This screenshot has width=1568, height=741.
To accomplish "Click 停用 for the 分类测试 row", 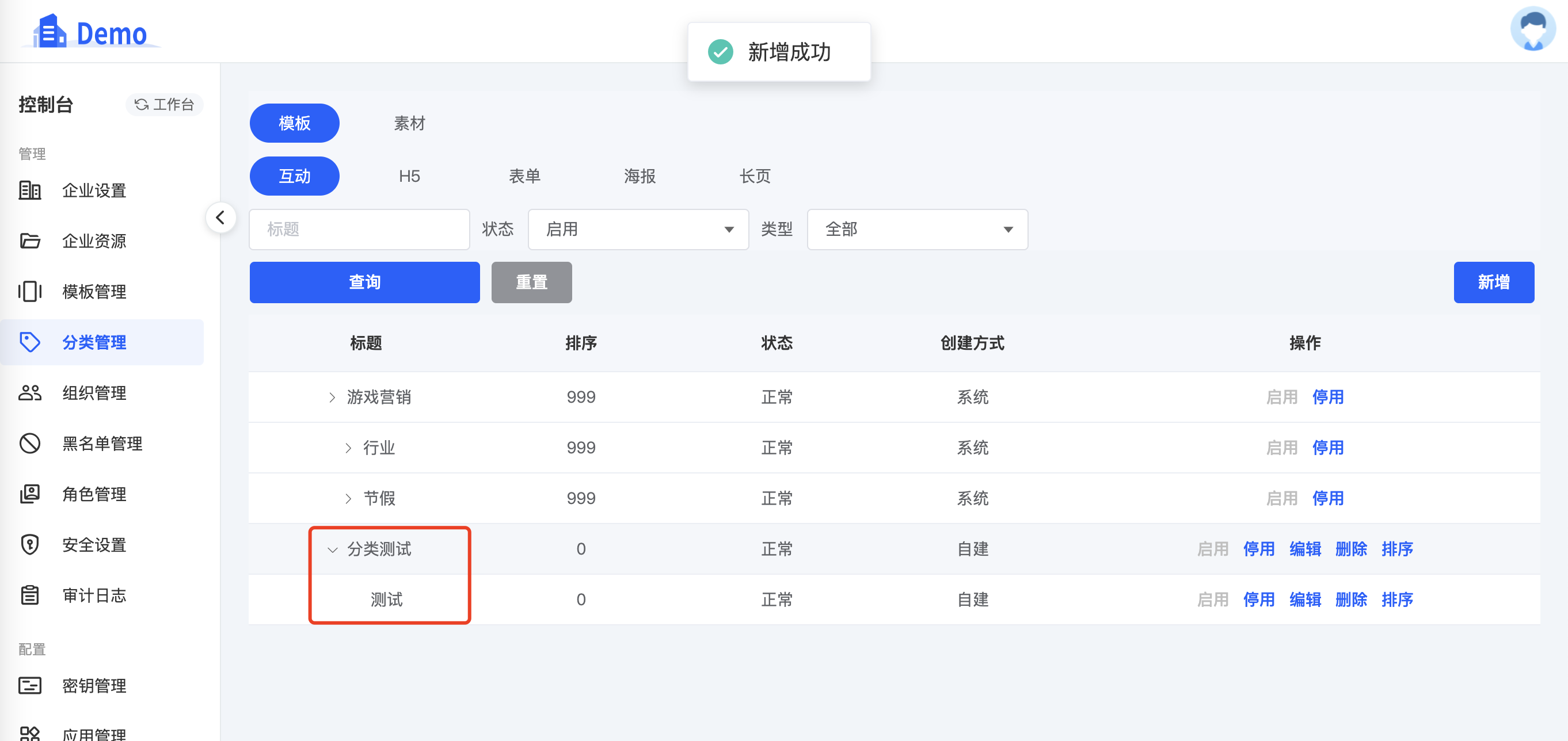I will [1259, 548].
